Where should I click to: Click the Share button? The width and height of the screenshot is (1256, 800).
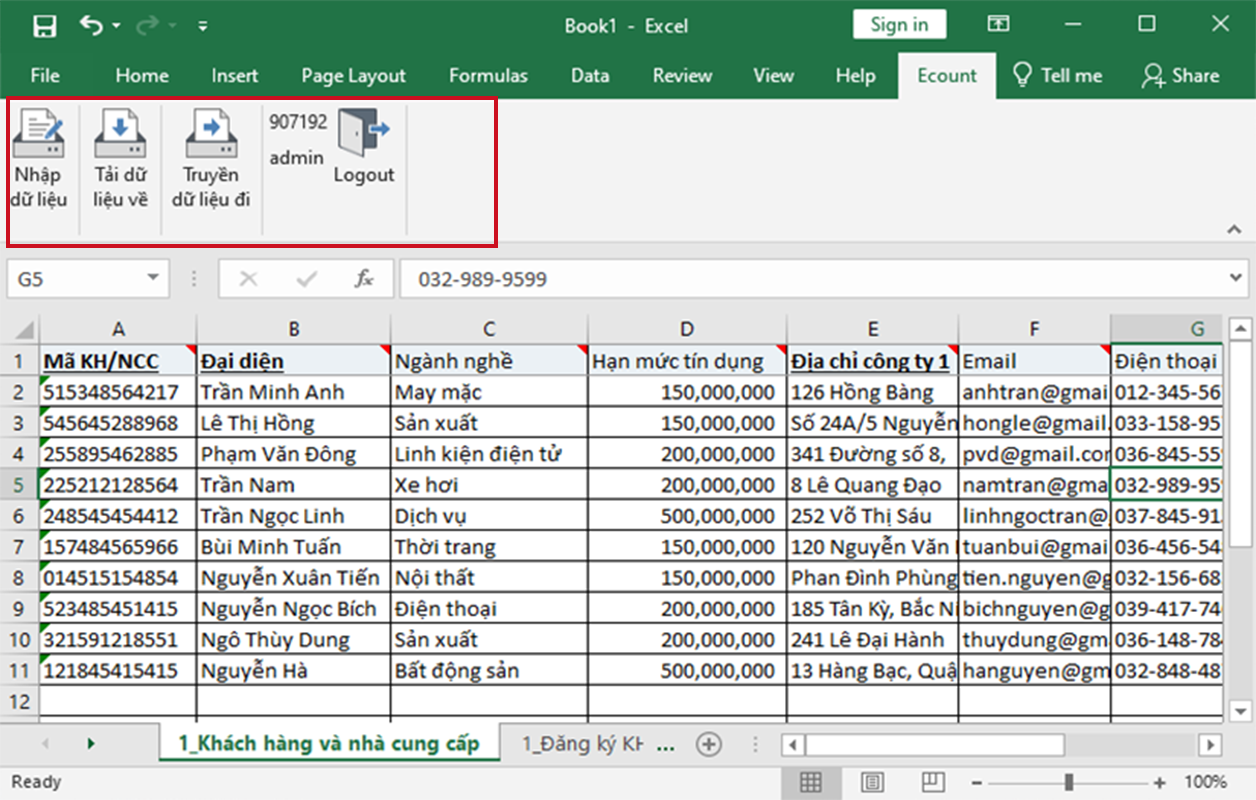click(x=1181, y=76)
